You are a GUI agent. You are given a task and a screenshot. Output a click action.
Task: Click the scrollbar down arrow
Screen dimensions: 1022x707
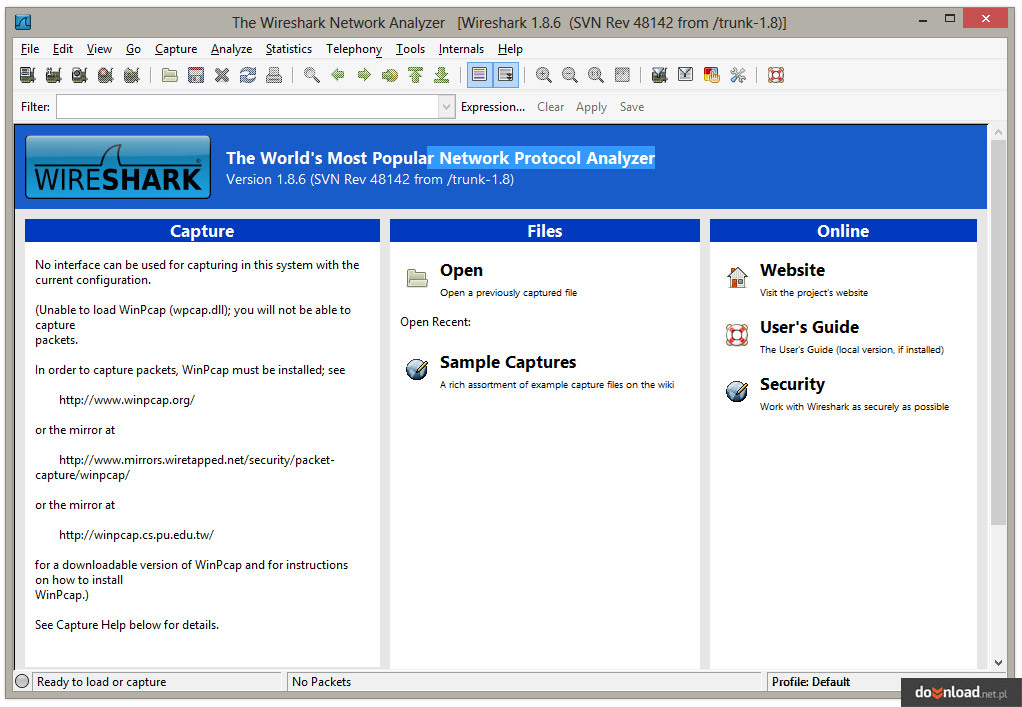coord(998,663)
